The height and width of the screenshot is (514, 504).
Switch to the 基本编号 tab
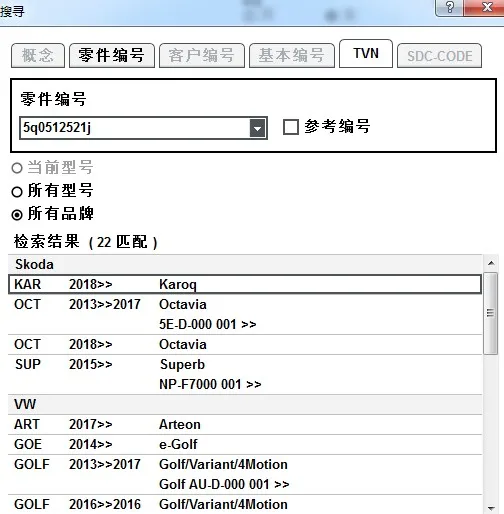pyautogui.click(x=292, y=55)
